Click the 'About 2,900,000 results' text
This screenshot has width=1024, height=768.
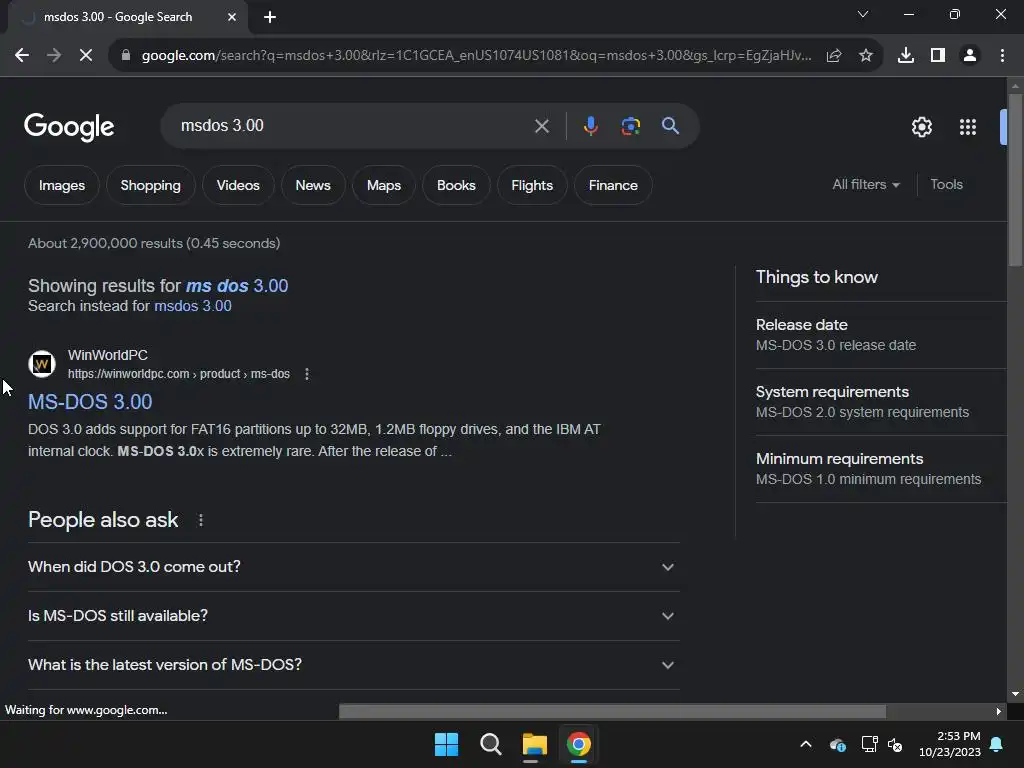click(154, 244)
